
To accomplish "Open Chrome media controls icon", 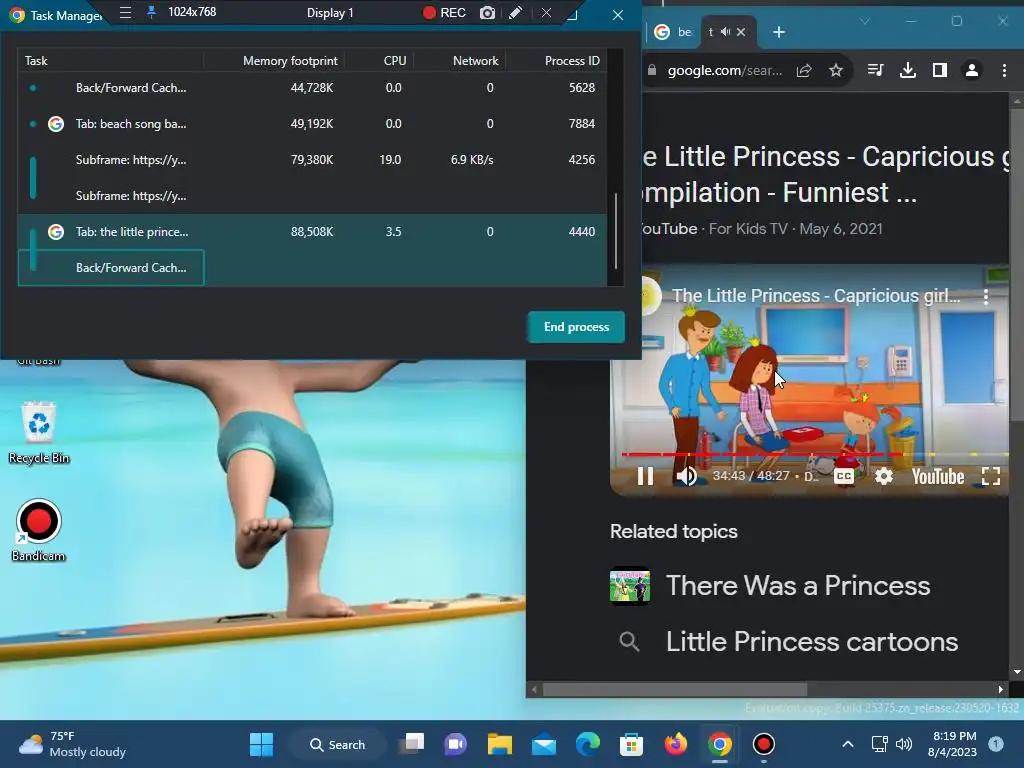I will pos(875,71).
